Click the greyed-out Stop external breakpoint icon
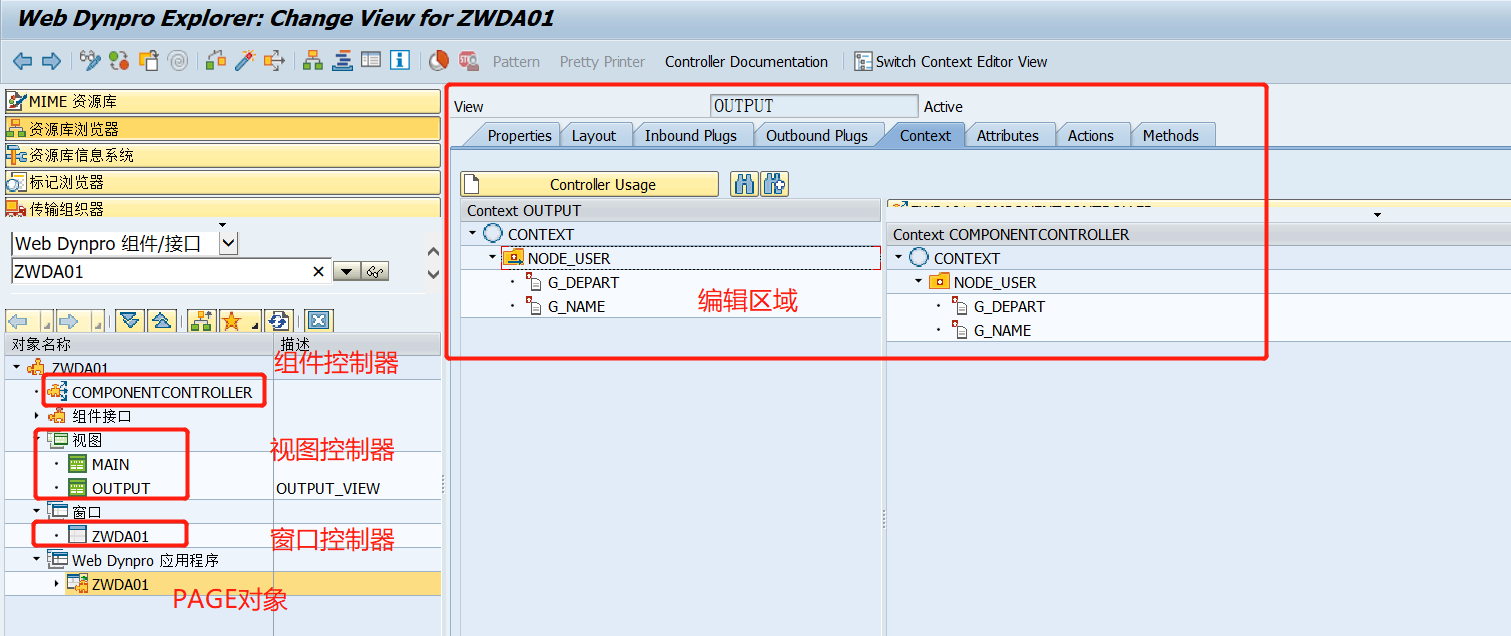Image resolution: width=1511 pixels, height=636 pixels. tap(468, 61)
